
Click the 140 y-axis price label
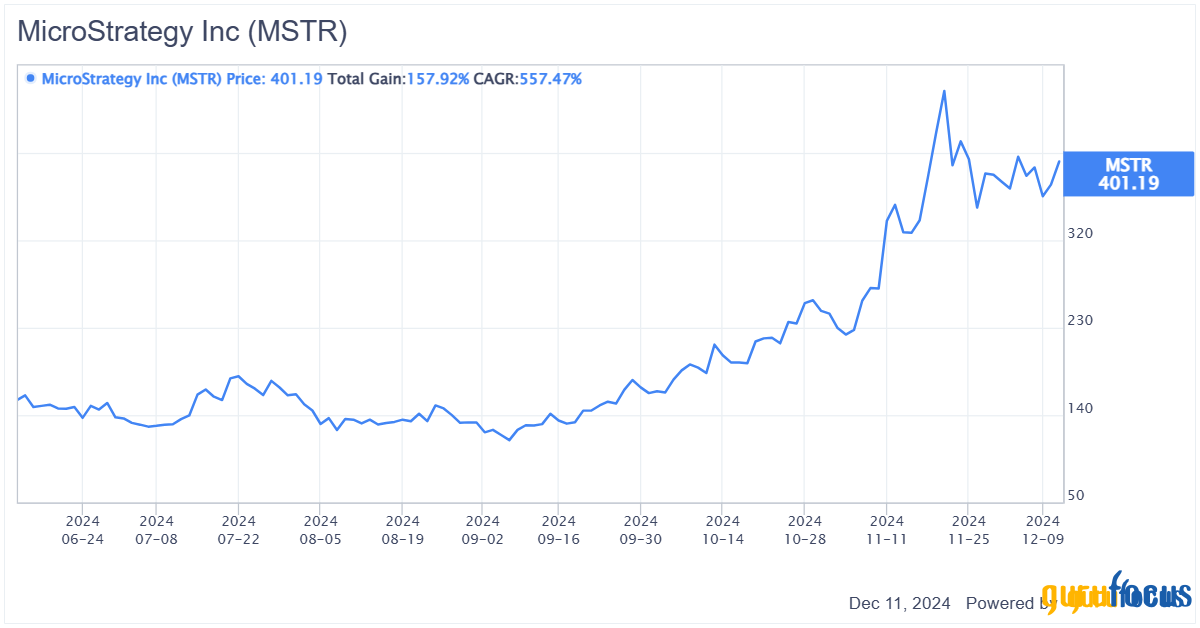click(x=1080, y=408)
